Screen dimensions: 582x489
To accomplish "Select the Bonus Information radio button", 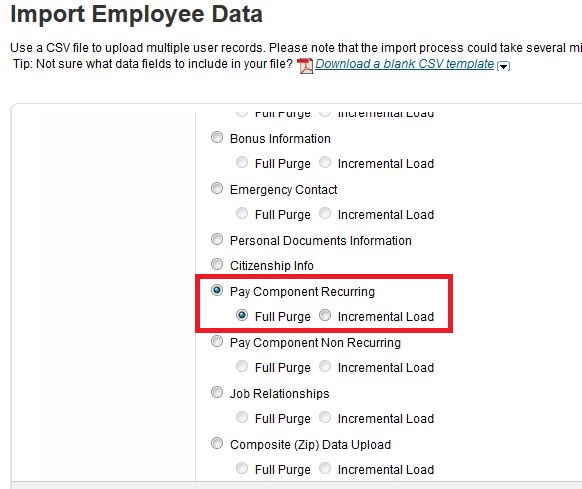I will point(217,137).
